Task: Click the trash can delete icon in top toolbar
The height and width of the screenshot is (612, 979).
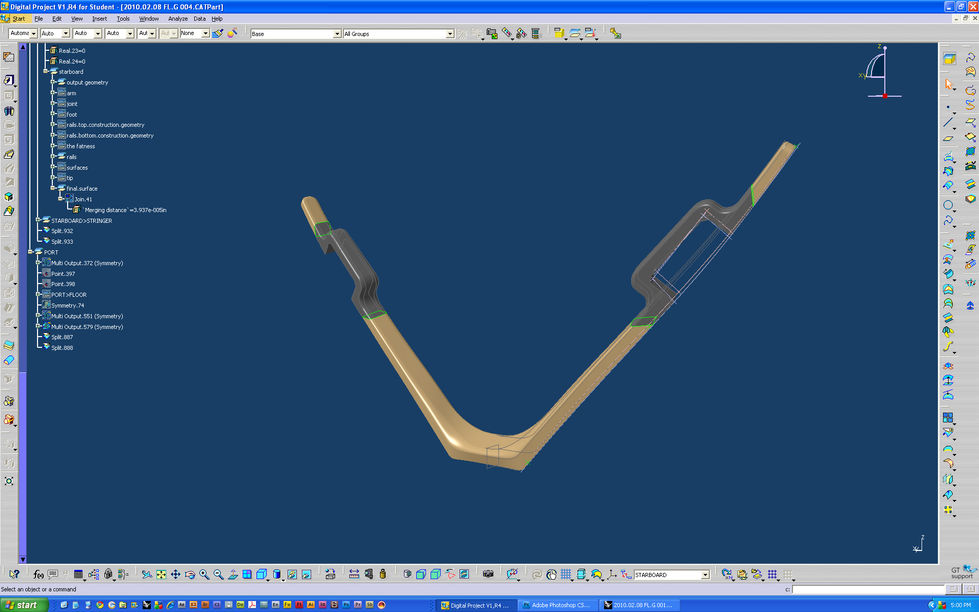Action: (x=536, y=33)
